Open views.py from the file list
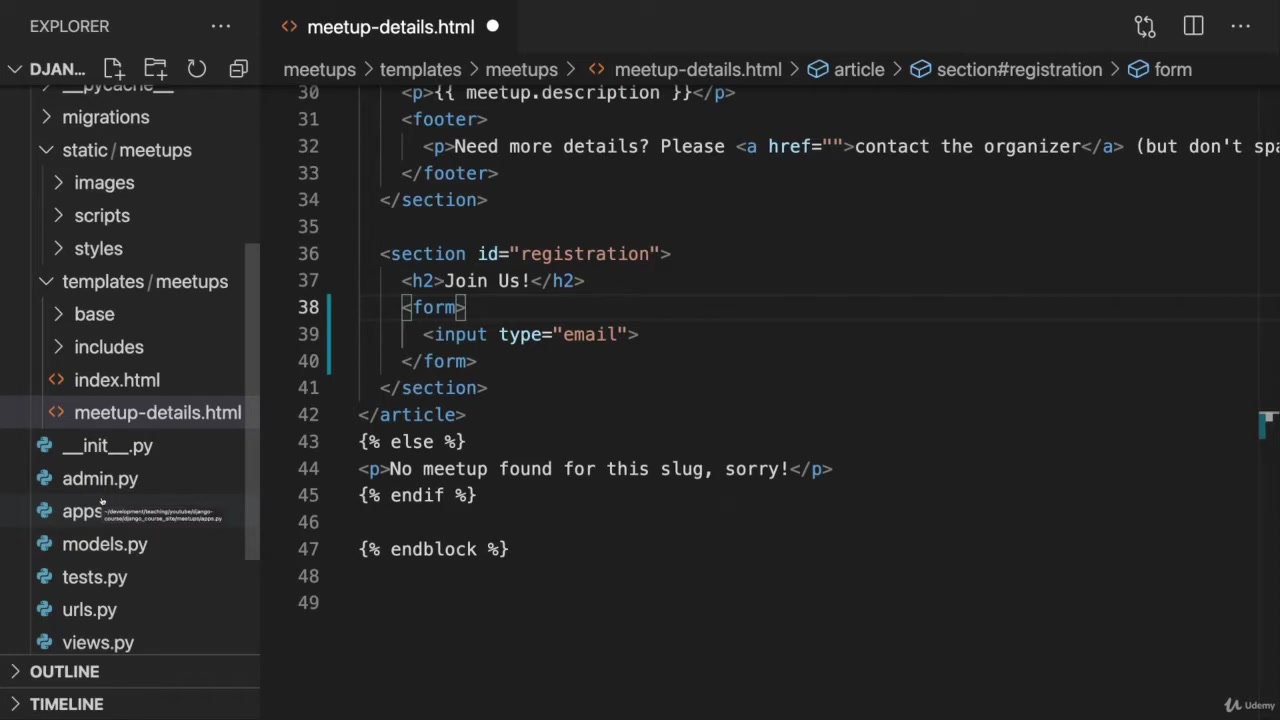 coord(97,643)
